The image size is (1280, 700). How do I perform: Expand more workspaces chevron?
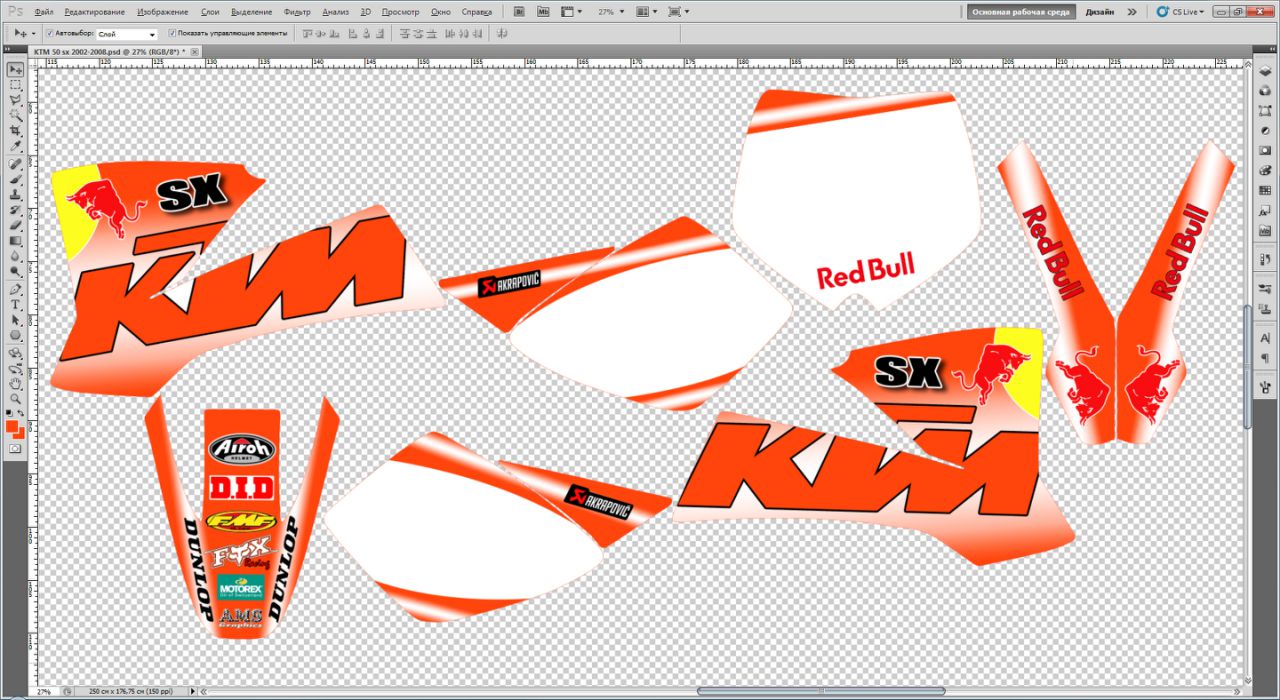point(1132,12)
